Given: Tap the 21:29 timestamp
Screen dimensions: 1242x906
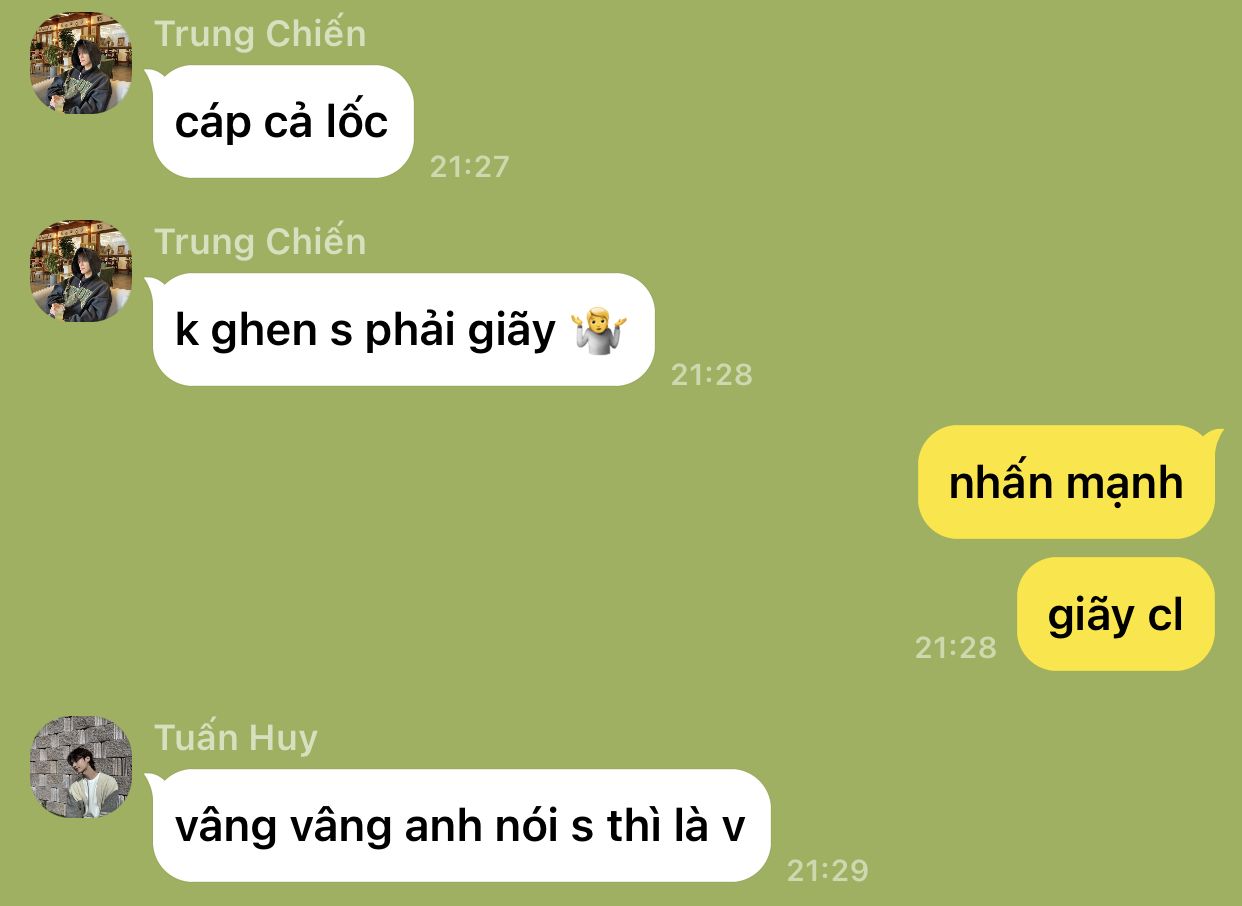Looking at the screenshot, I should (828, 870).
